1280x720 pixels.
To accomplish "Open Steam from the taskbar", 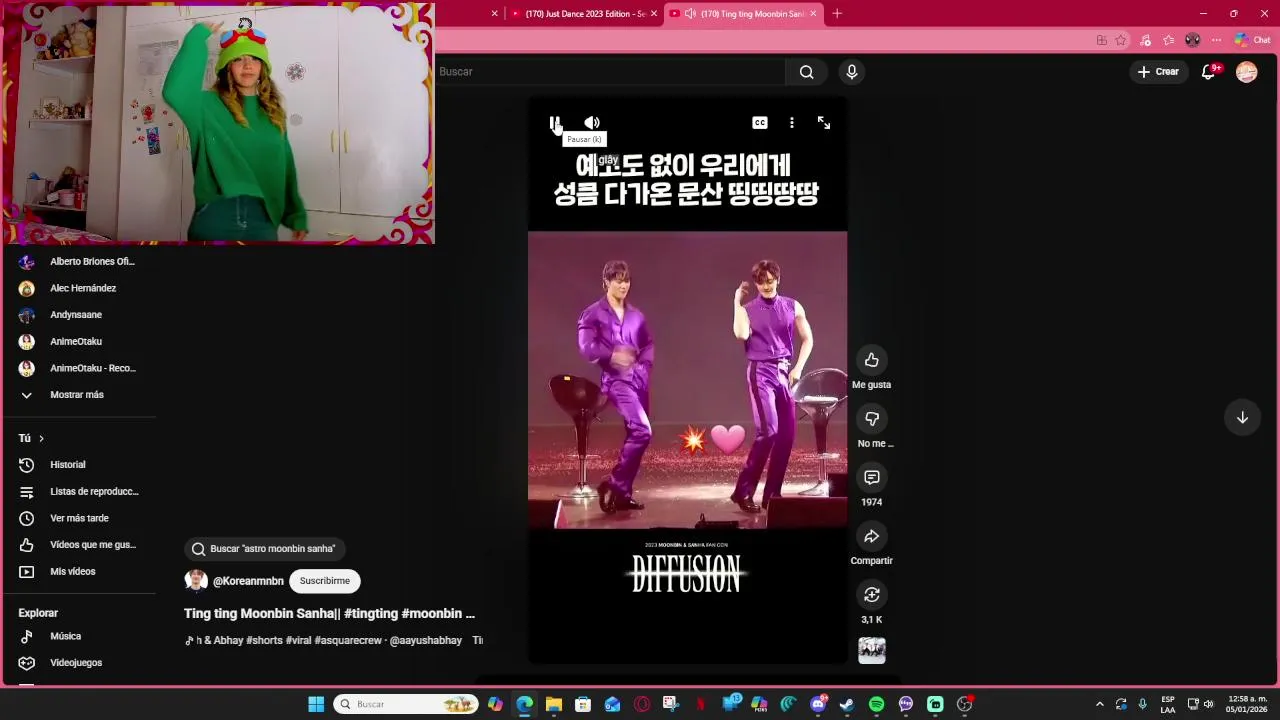I will (x=847, y=704).
